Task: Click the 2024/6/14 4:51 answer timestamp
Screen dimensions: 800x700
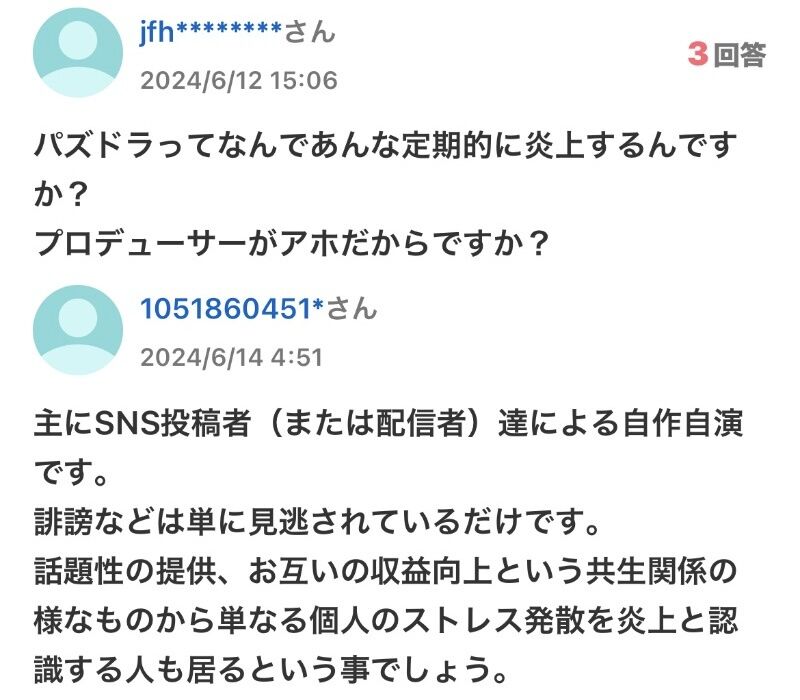Action: click(231, 357)
